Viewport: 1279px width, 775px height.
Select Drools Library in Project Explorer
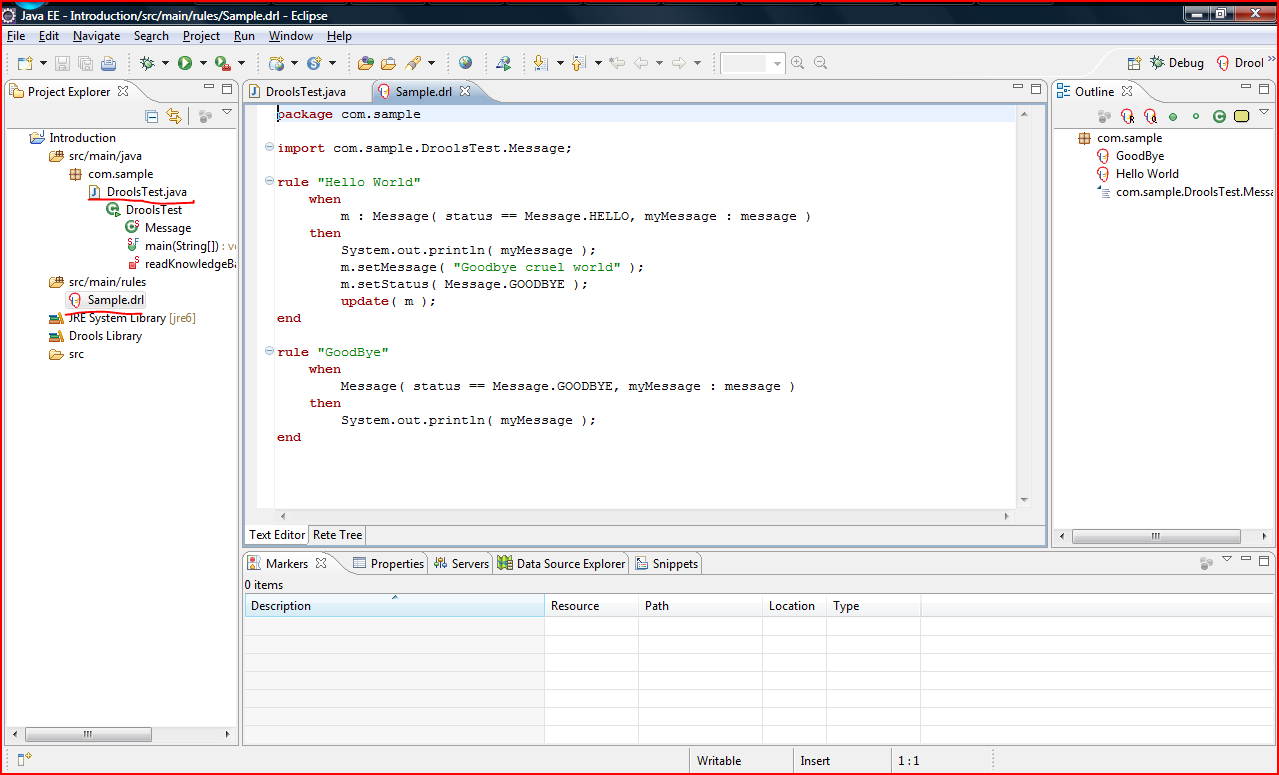(x=105, y=336)
